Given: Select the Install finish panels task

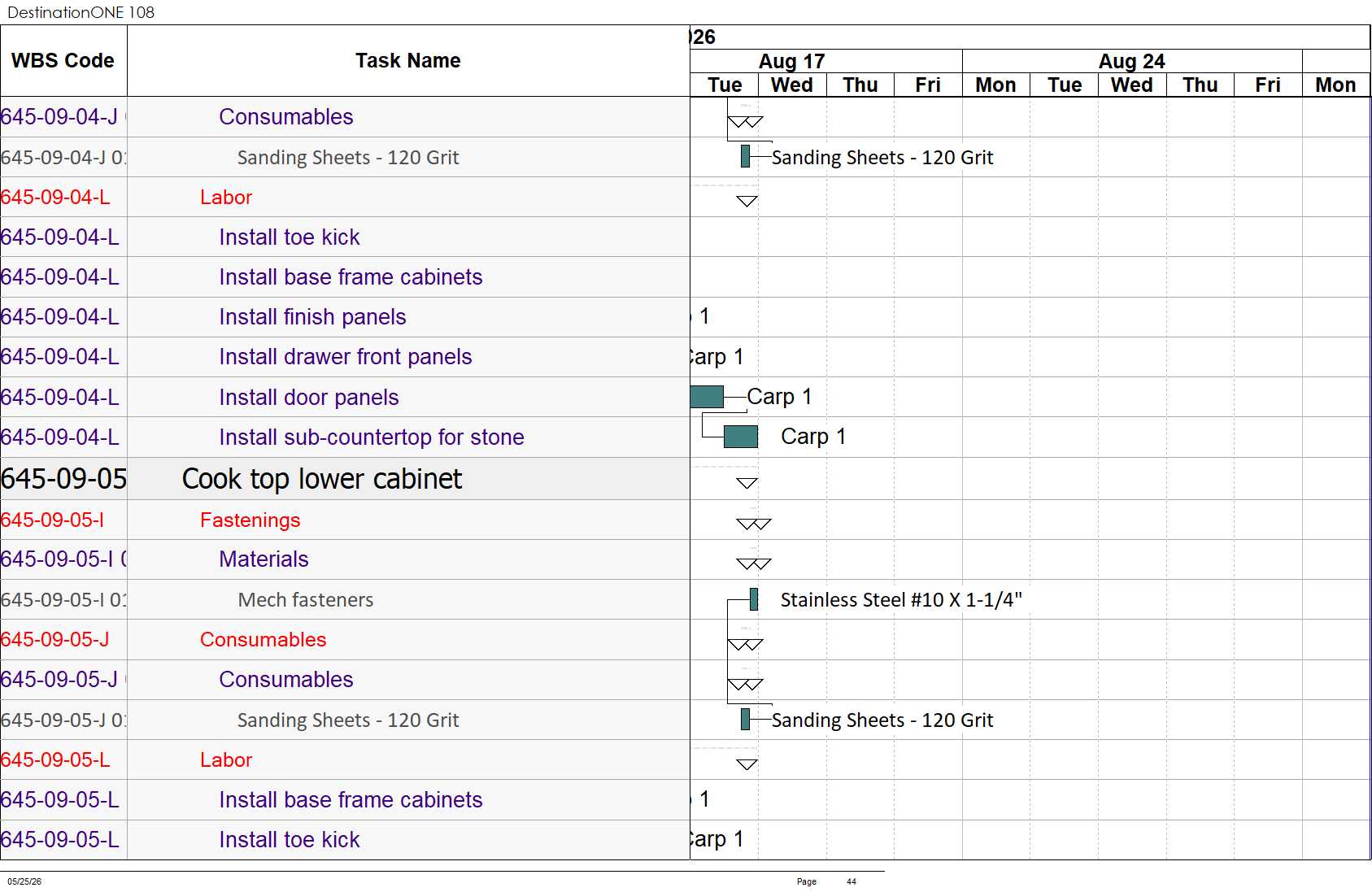Looking at the screenshot, I should [312, 317].
